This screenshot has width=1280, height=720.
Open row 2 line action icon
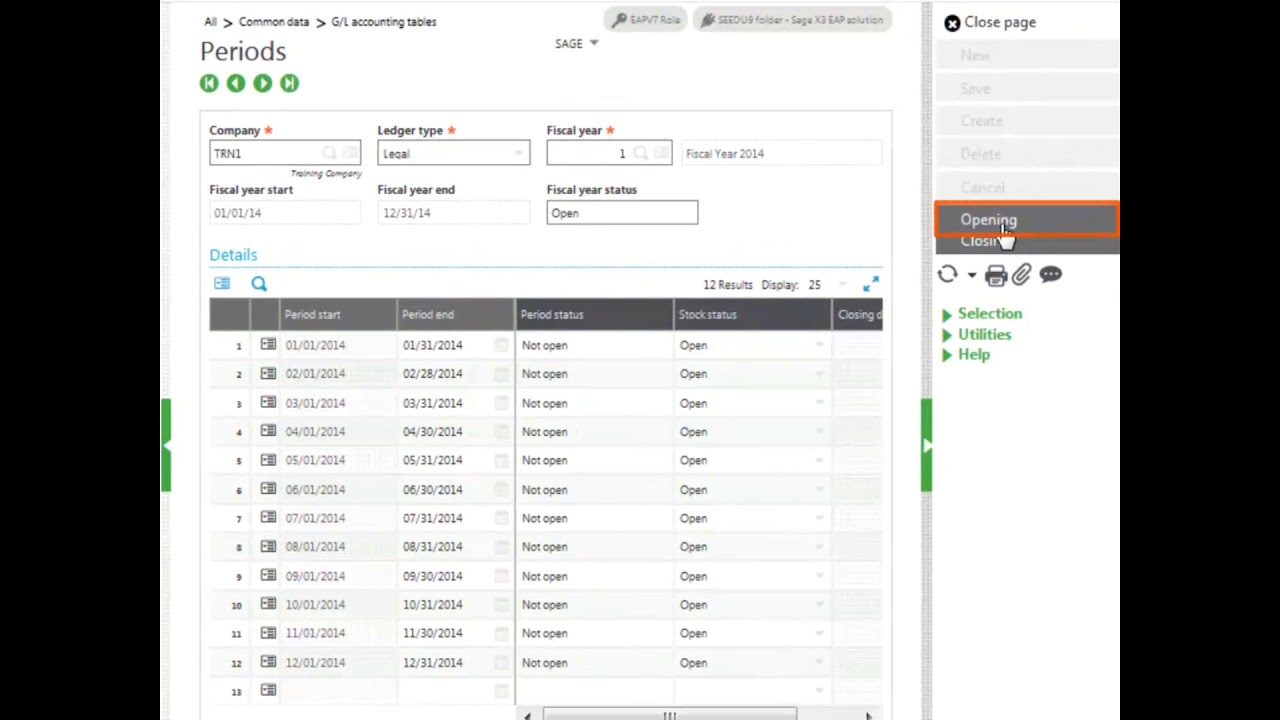(268, 373)
